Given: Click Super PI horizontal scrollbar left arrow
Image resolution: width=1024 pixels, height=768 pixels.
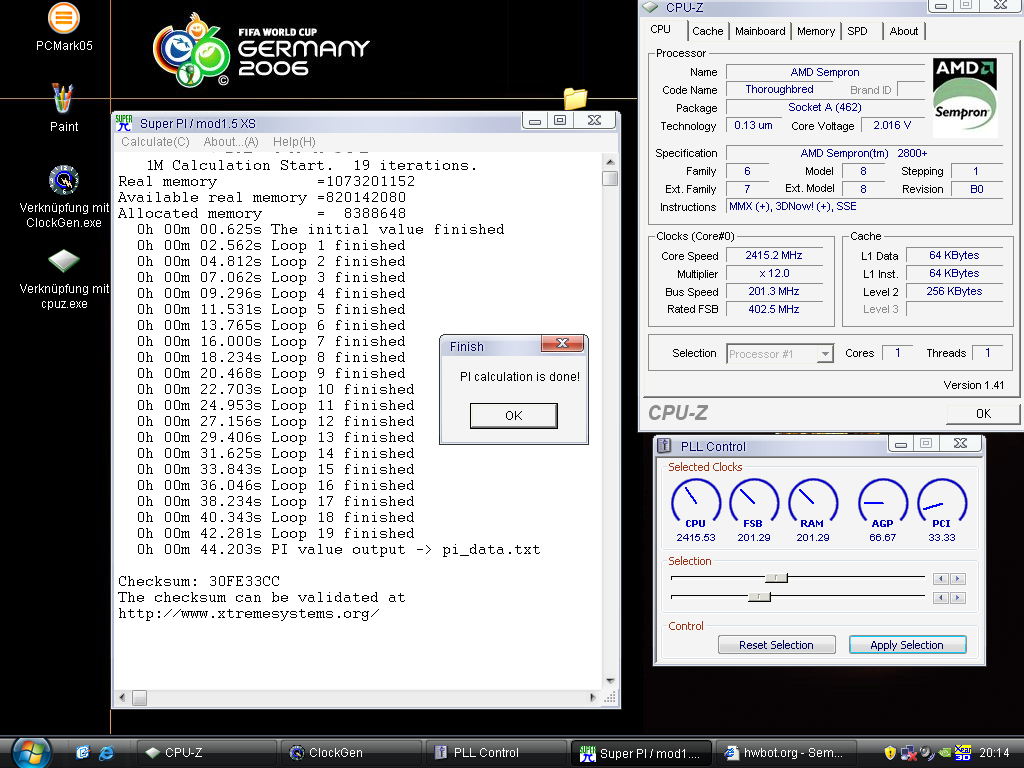Looking at the screenshot, I should (122, 697).
